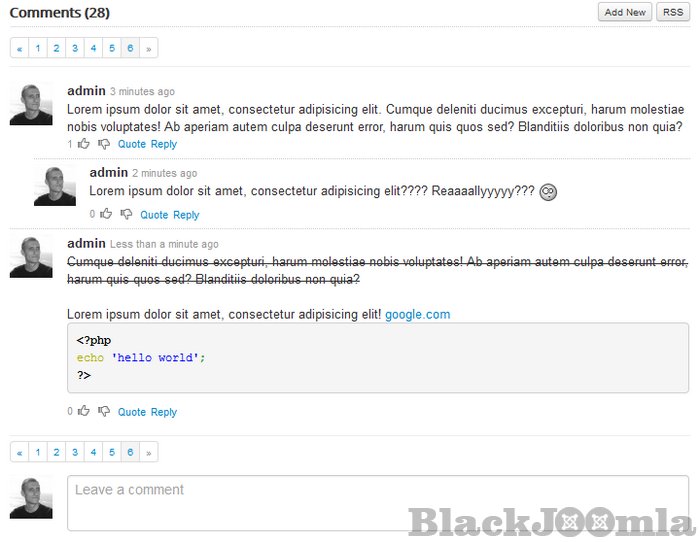Like the first admin comment with thumbs up
Screen dimensions: 700x542
tap(84, 144)
